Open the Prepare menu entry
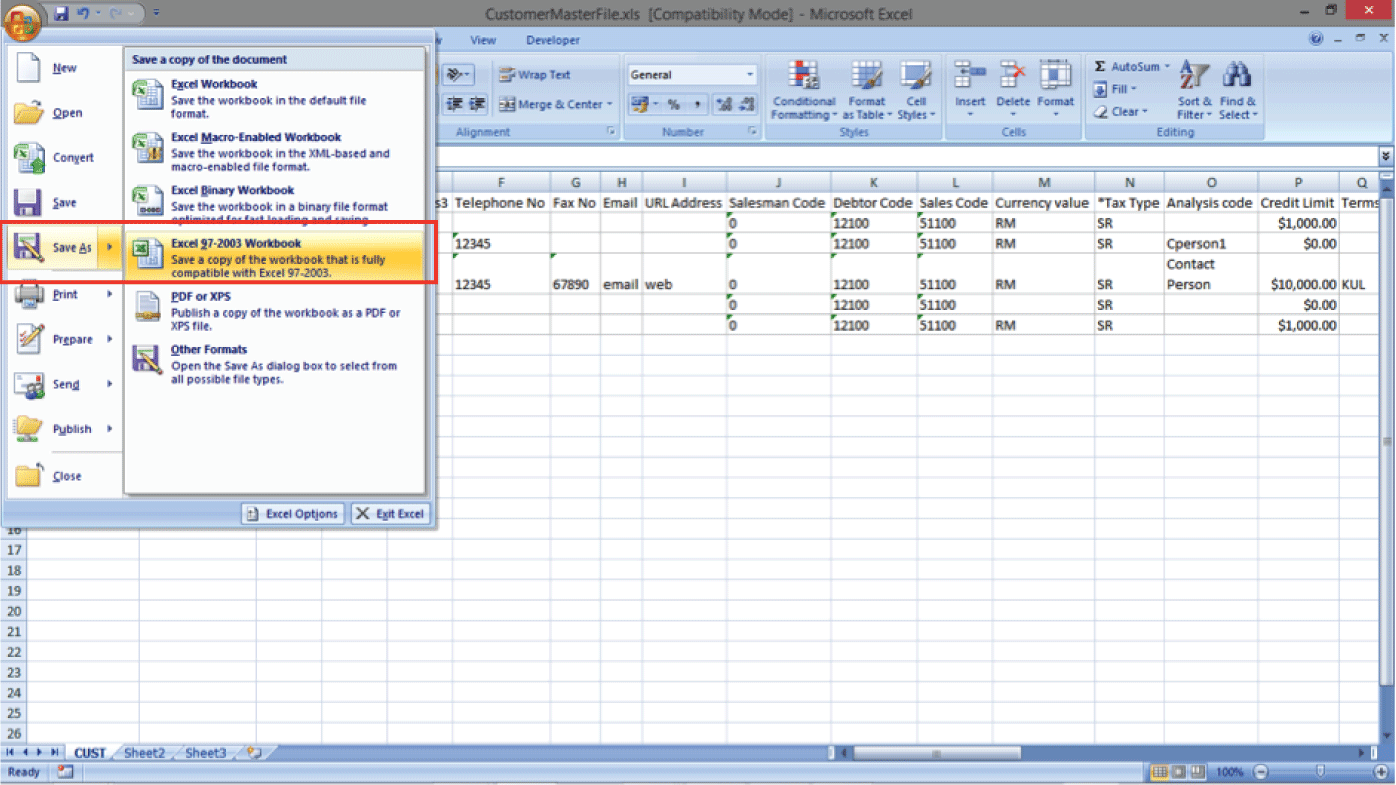The image size is (1396, 785). point(63,340)
